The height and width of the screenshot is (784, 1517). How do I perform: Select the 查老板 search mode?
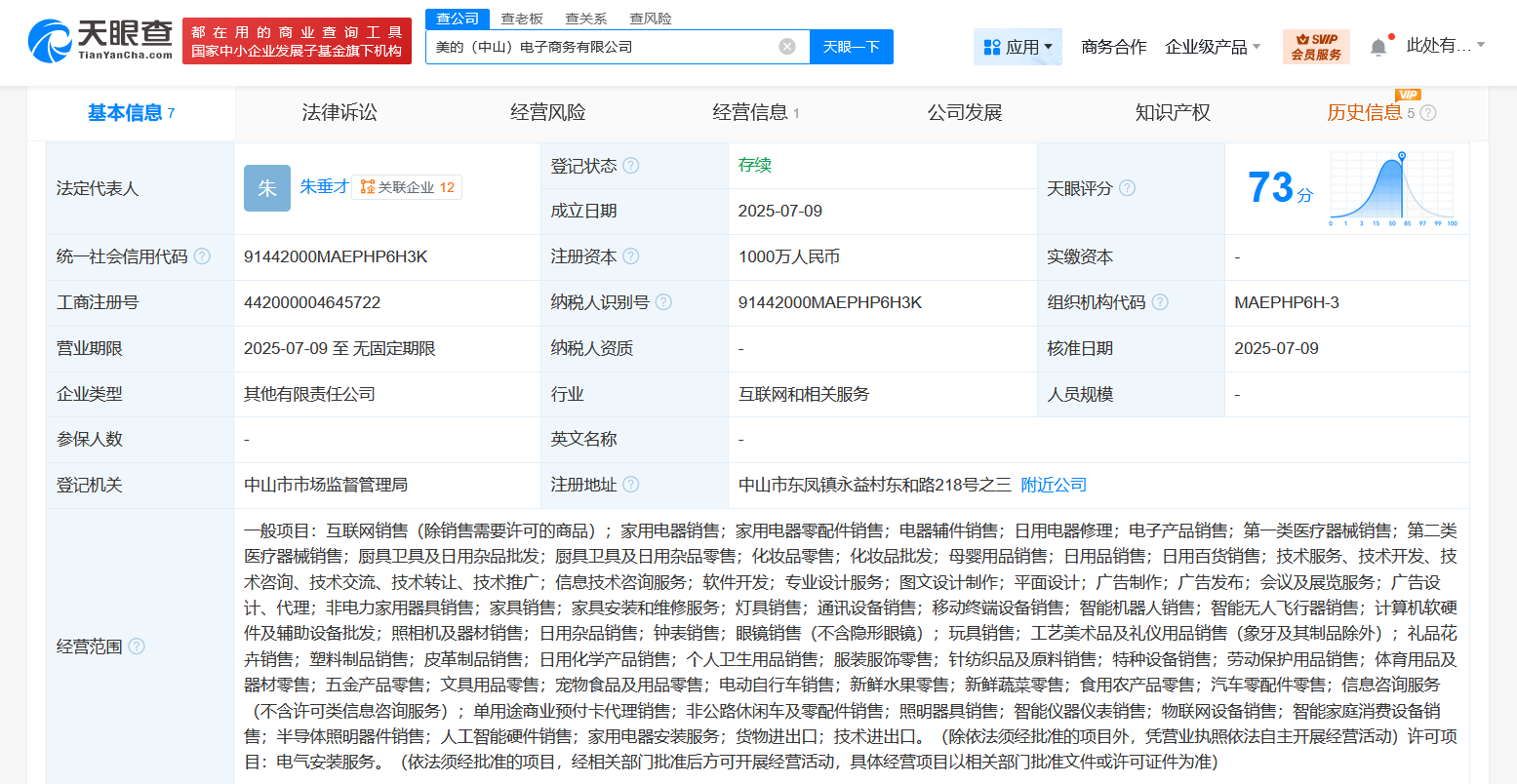pyautogui.click(x=522, y=19)
